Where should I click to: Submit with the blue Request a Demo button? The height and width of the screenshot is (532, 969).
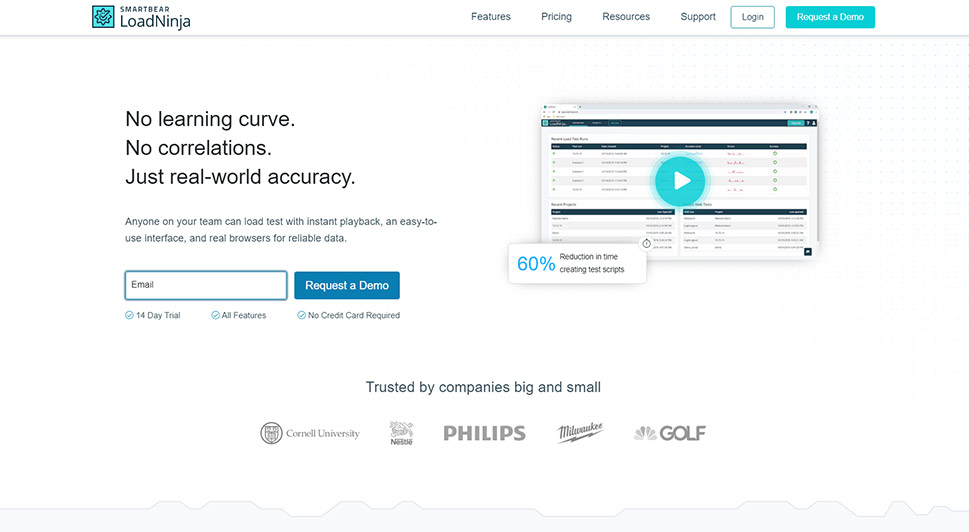(347, 285)
